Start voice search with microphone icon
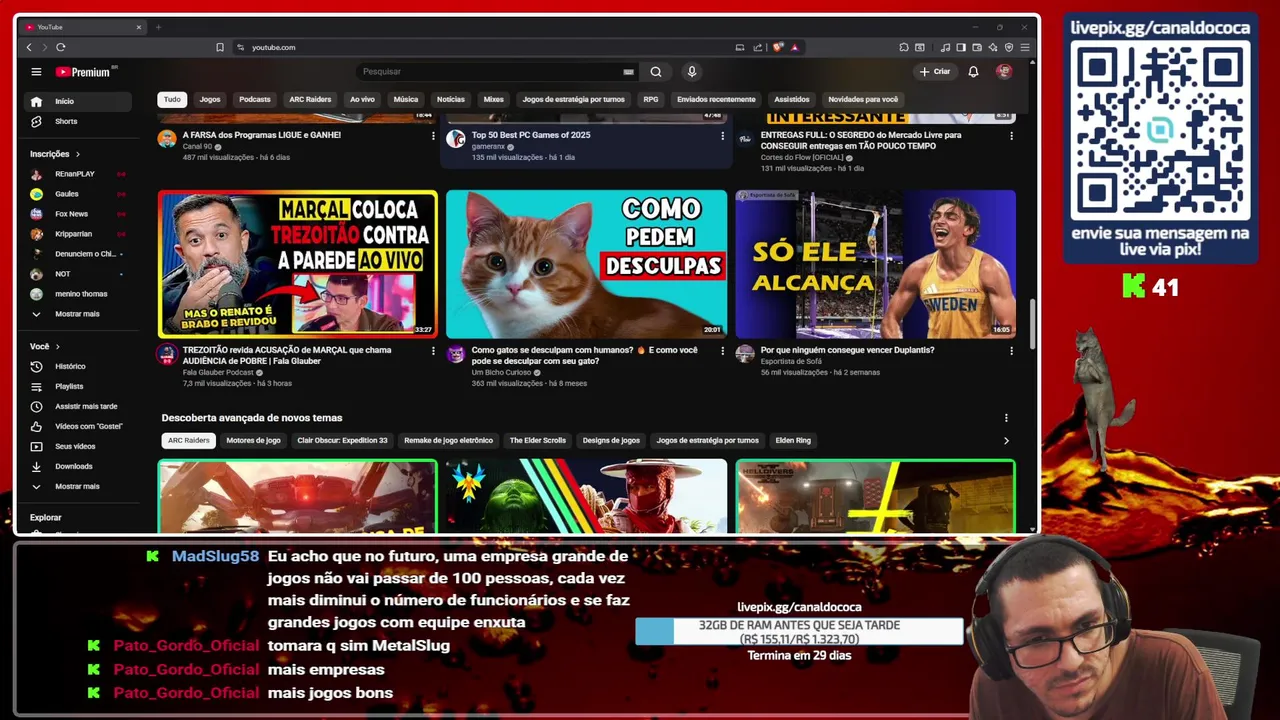1280x720 pixels. coord(691,72)
